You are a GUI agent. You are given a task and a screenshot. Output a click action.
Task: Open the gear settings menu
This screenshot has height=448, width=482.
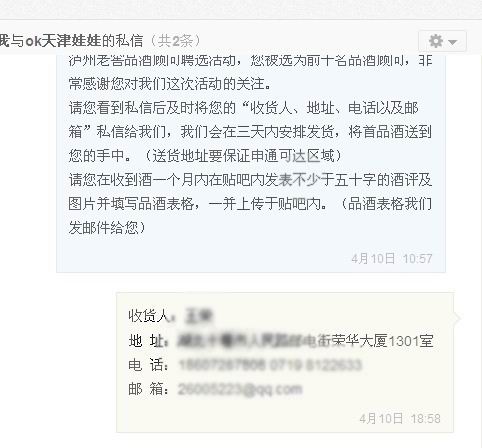[x=435, y=41]
